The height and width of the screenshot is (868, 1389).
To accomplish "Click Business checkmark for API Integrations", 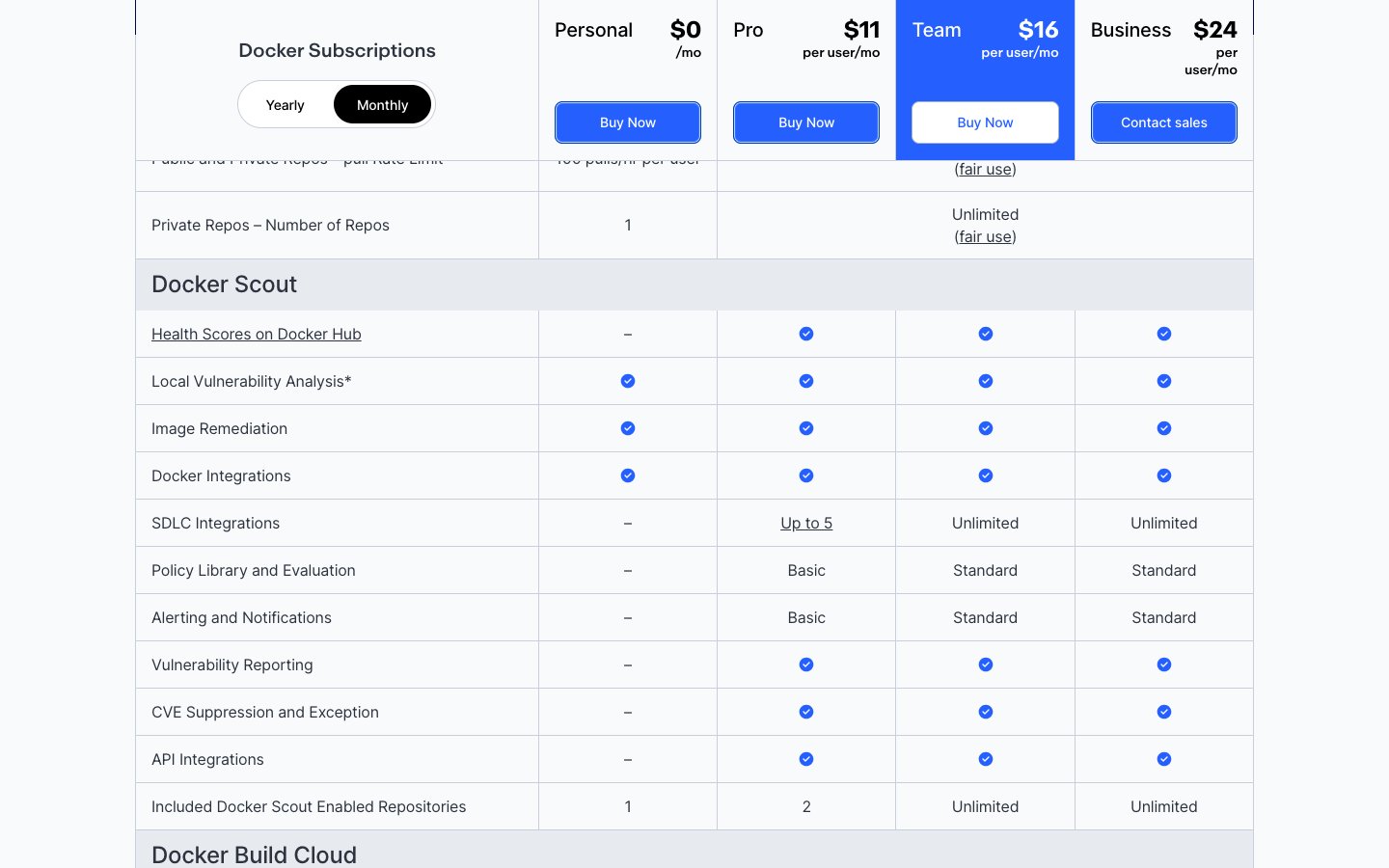I will click(x=1164, y=759).
